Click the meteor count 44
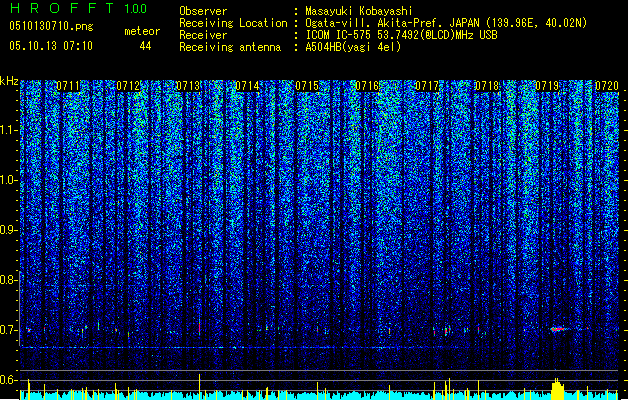This screenshot has height=400, width=629. (x=145, y=46)
